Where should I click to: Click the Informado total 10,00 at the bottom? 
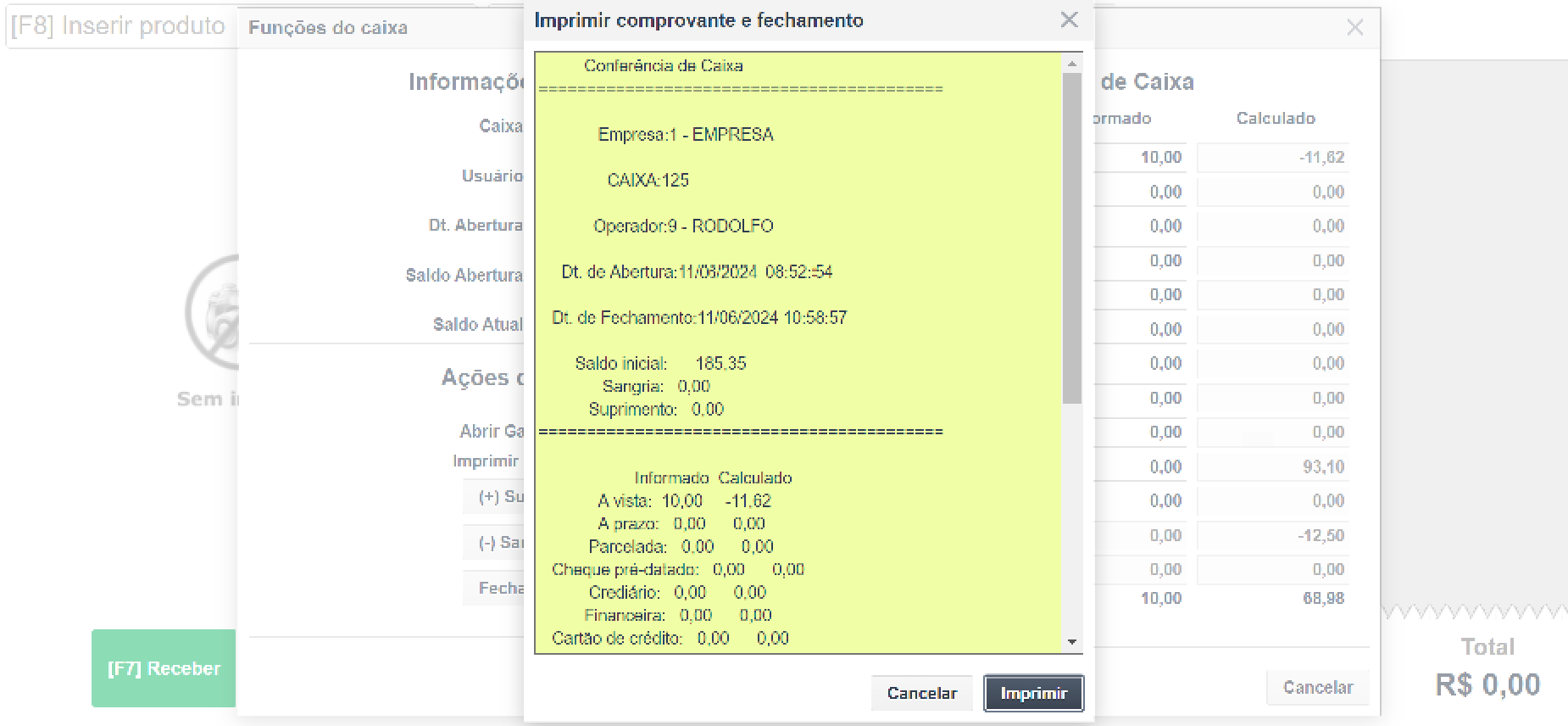(x=1161, y=598)
